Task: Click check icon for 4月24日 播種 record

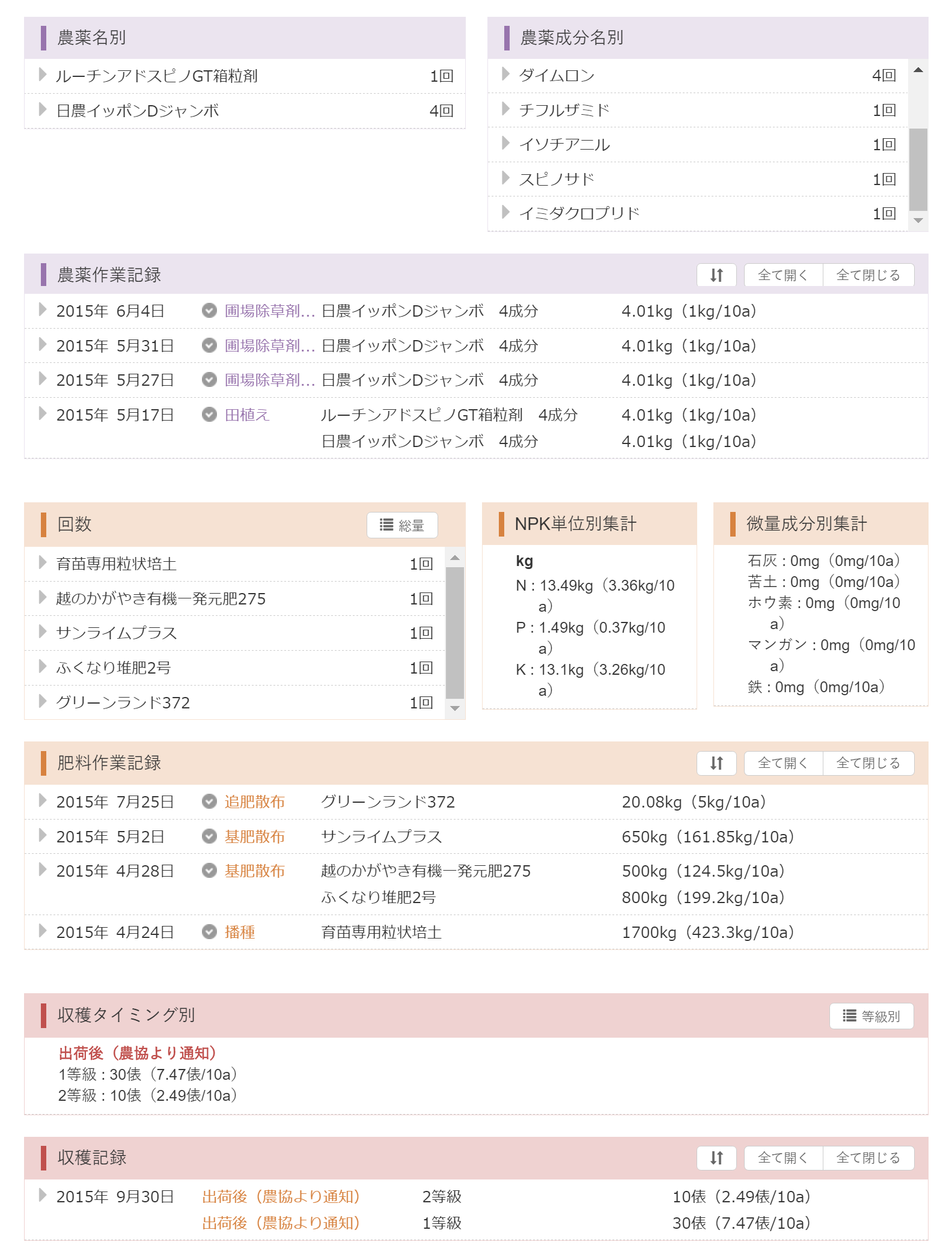Action: pyautogui.click(x=209, y=932)
